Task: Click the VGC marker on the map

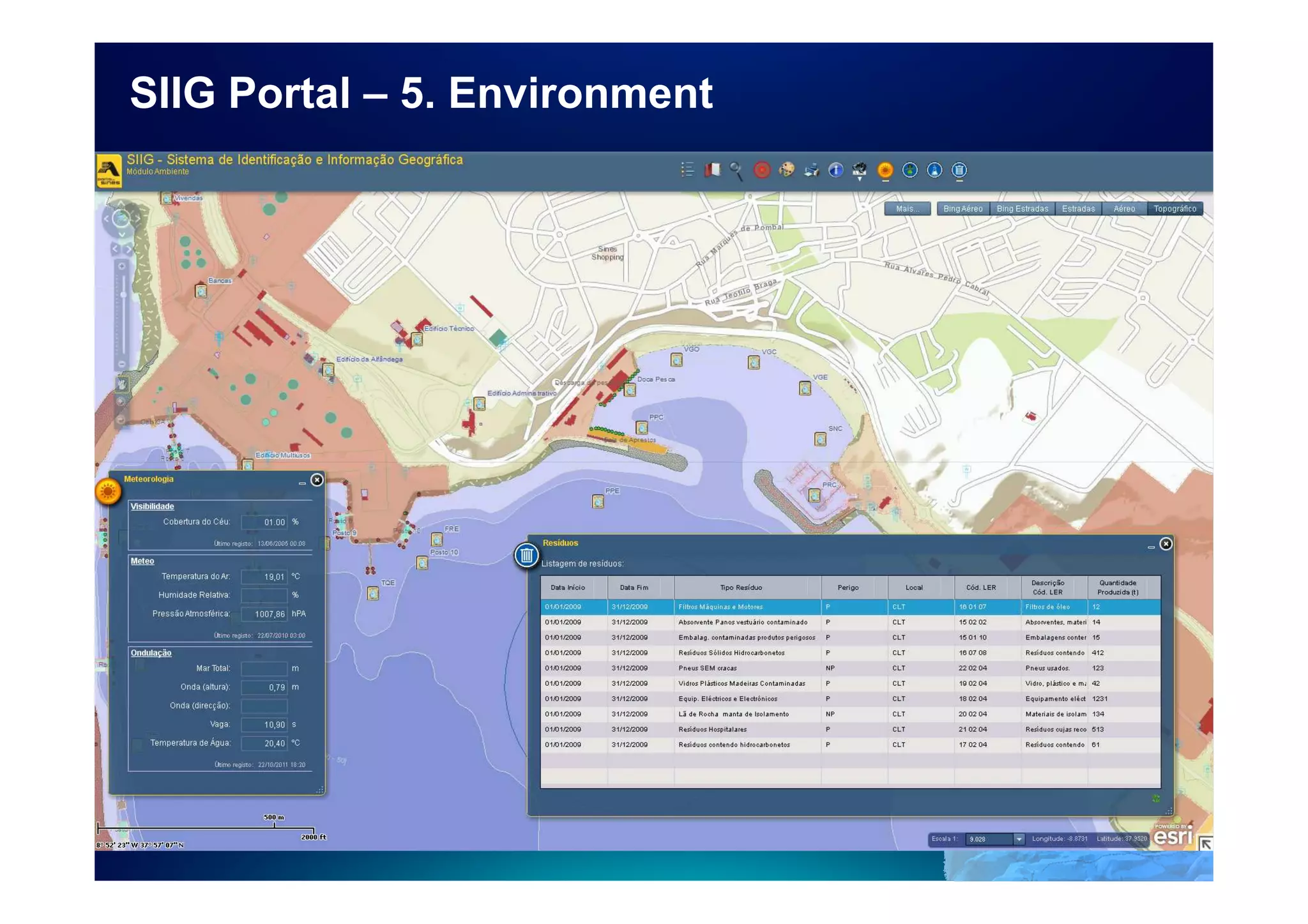Action: pos(754,363)
